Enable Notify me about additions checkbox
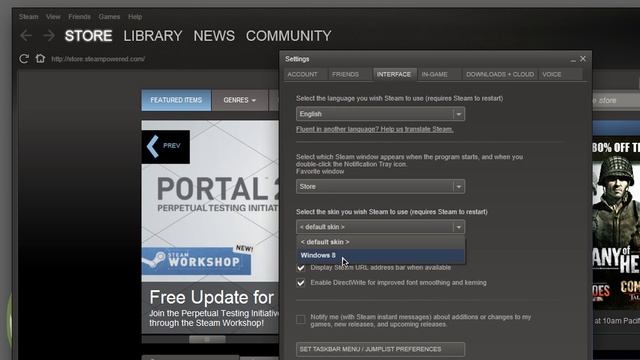The height and width of the screenshot is (360, 640). (301, 319)
